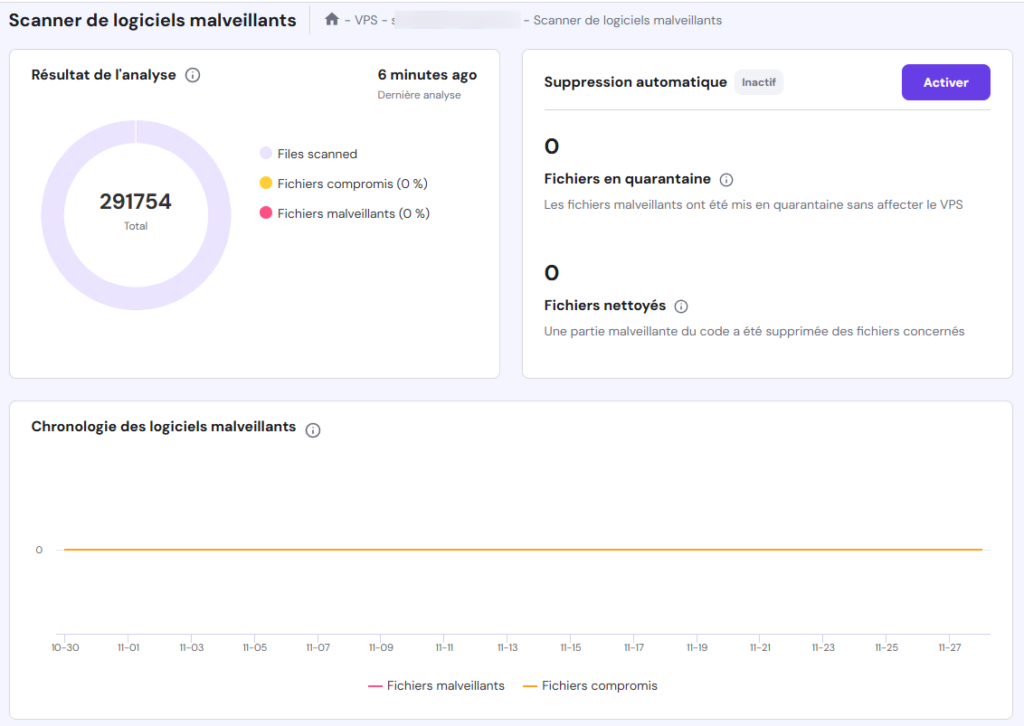Click the donut chart total 291754

(136, 202)
